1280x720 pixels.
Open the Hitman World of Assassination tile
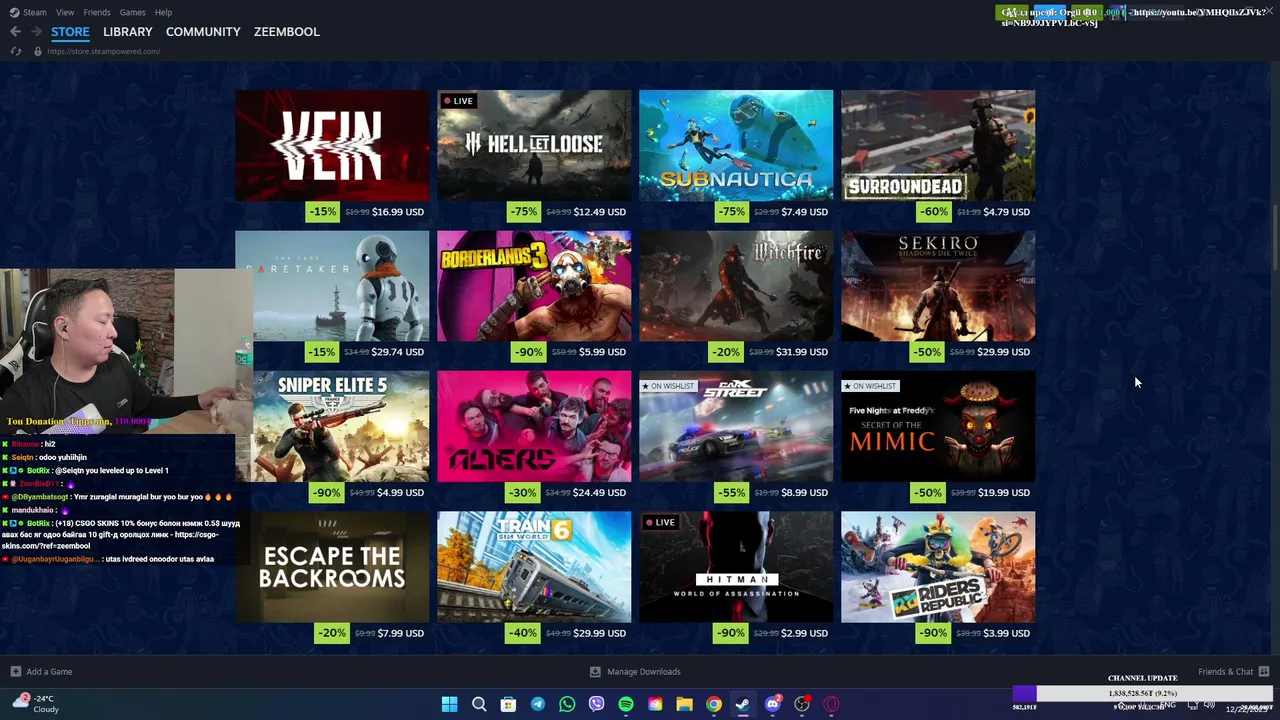(x=736, y=567)
